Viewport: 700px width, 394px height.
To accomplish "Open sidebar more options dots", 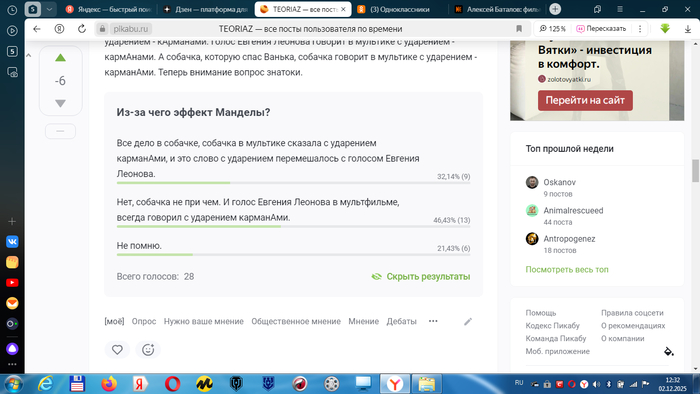I will (x=12, y=365).
